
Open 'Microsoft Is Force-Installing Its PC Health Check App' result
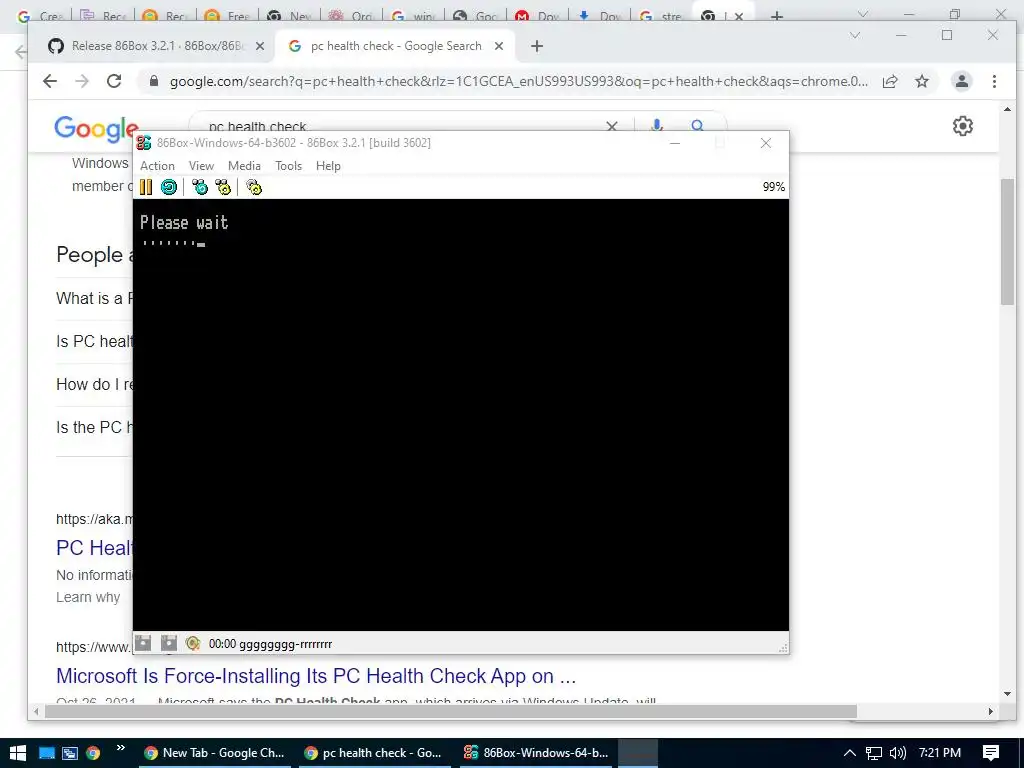(x=316, y=676)
